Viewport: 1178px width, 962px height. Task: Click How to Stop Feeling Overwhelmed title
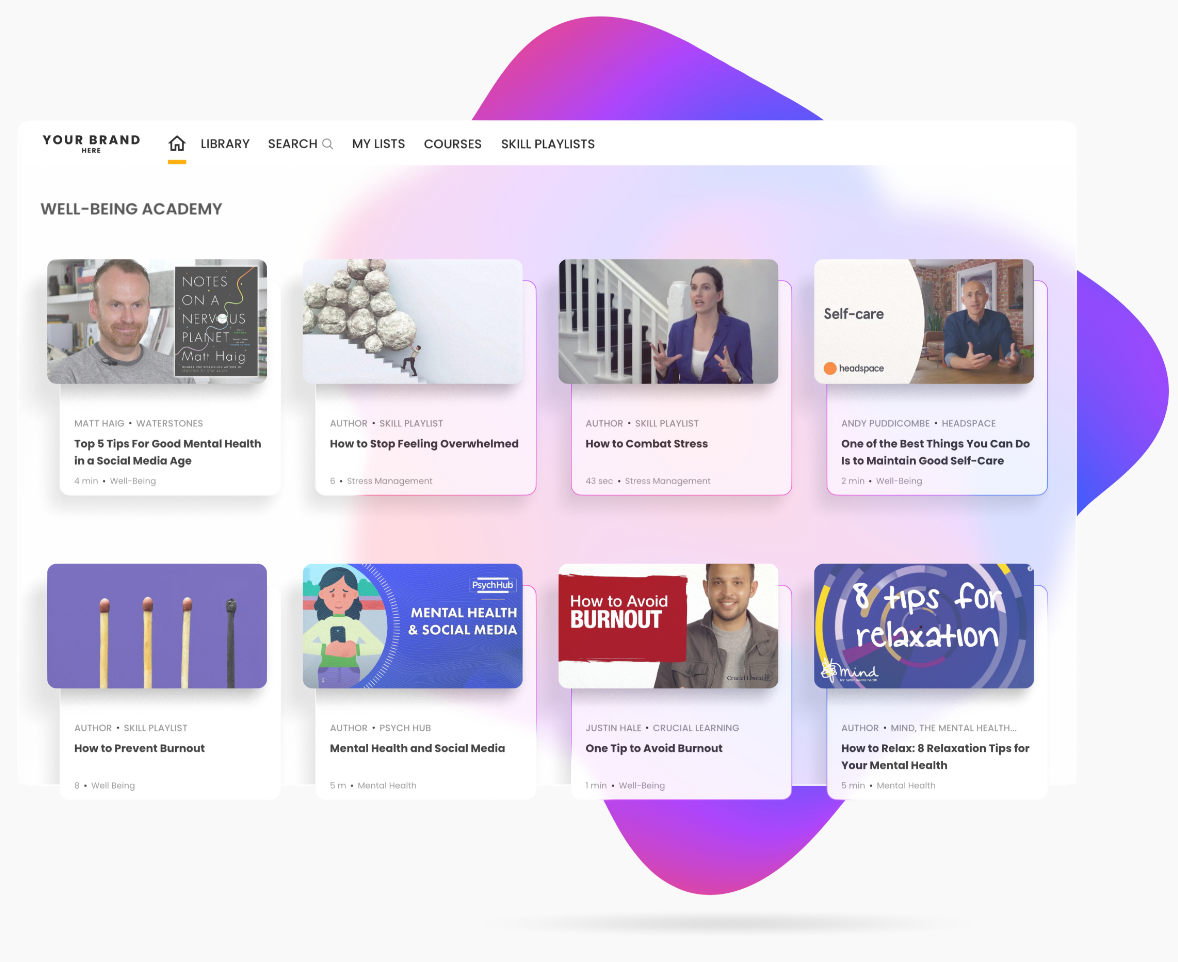pos(424,443)
